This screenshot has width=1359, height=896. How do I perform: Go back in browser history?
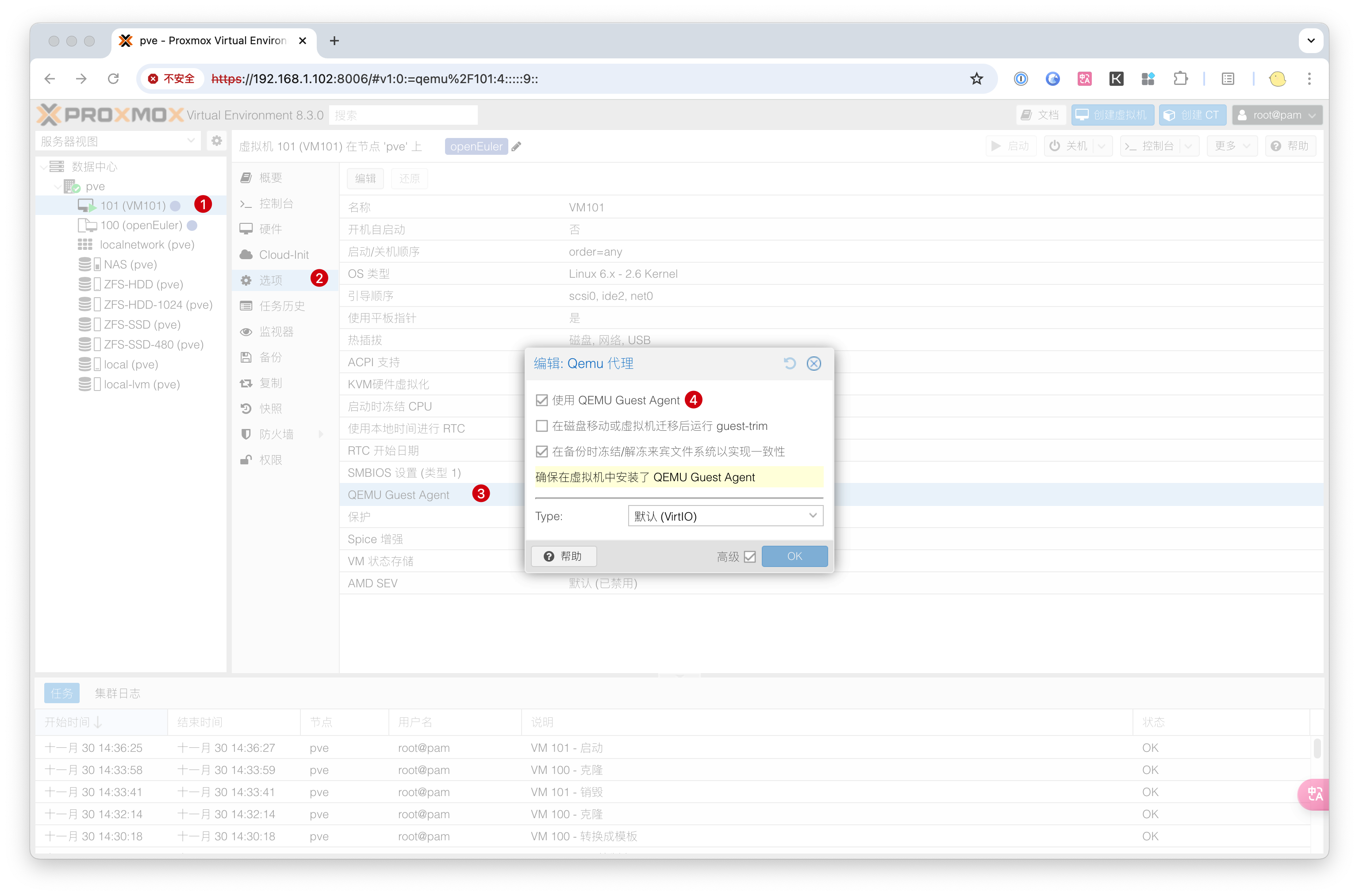(50, 78)
